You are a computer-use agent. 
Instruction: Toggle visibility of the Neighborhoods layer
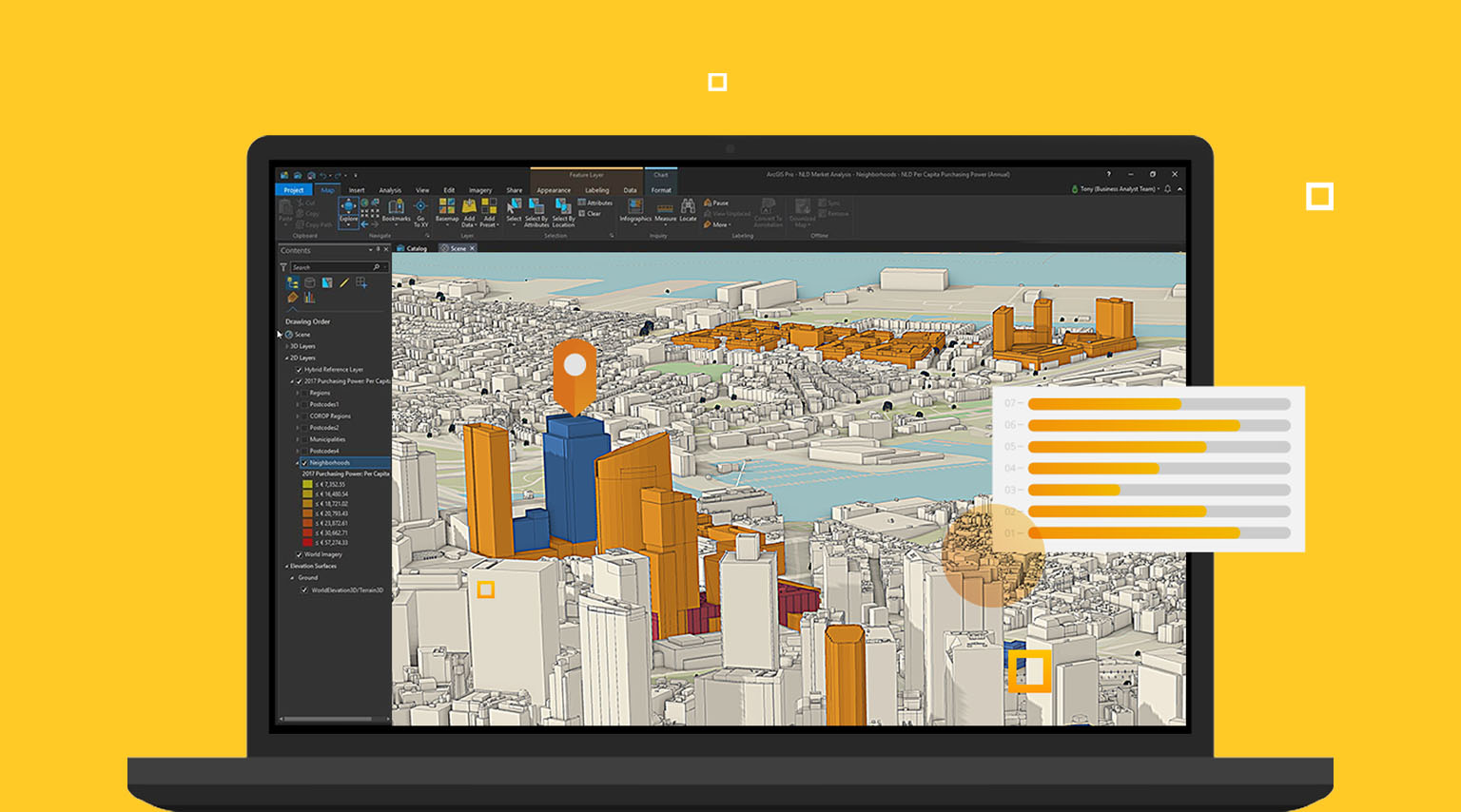coord(304,463)
